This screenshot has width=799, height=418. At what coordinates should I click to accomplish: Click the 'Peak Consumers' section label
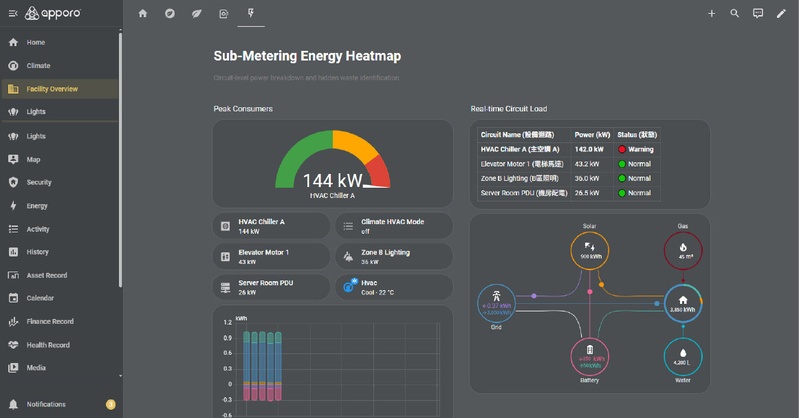click(x=243, y=109)
